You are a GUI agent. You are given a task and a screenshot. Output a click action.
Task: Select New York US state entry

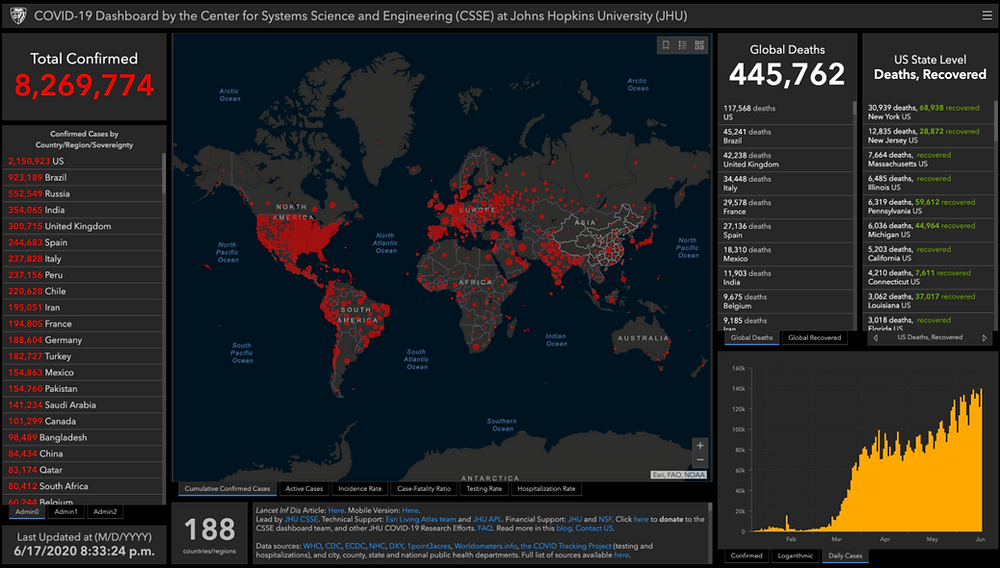[929, 112]
